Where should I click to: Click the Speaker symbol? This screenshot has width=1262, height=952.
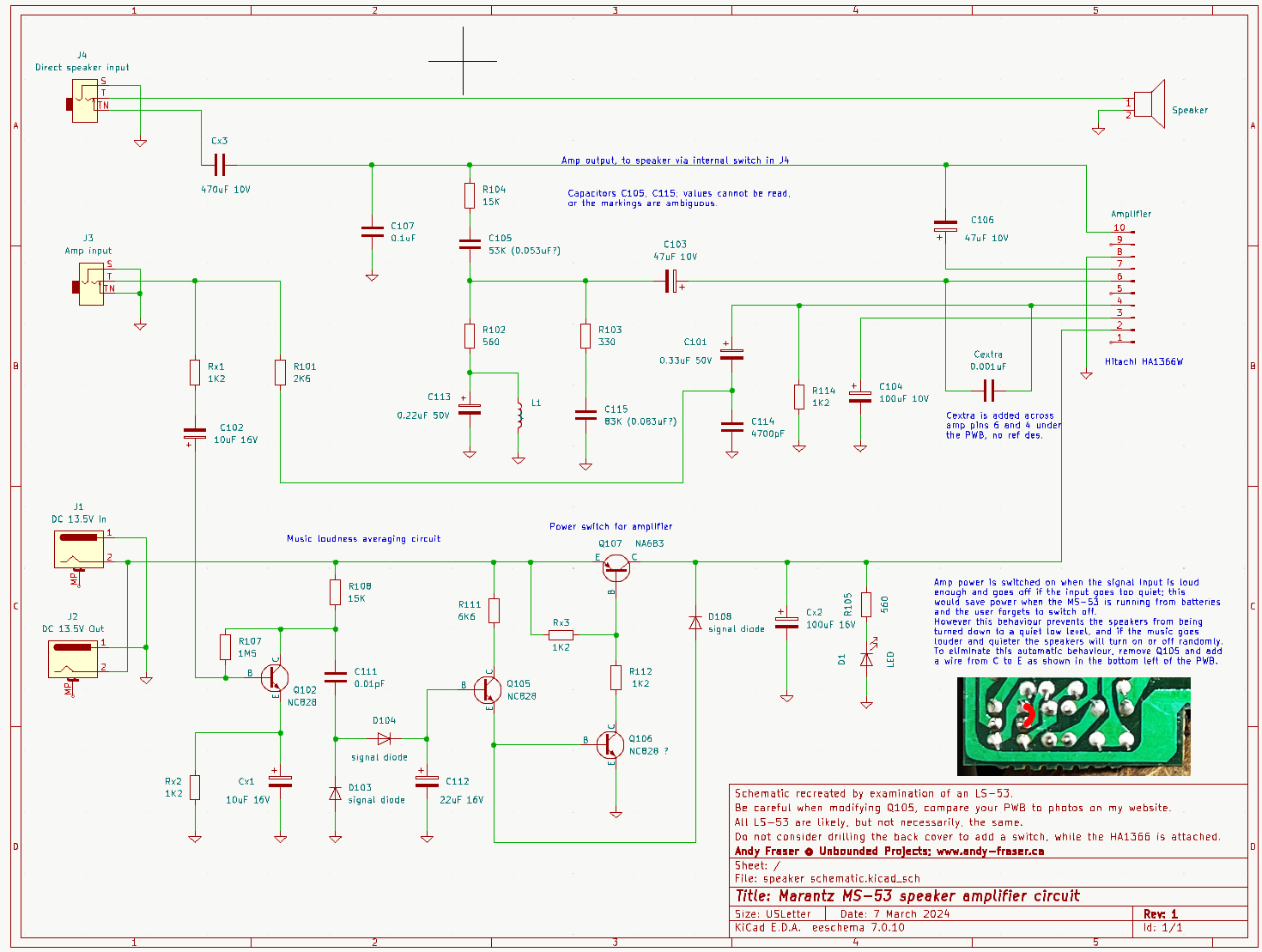(1150, 105)
